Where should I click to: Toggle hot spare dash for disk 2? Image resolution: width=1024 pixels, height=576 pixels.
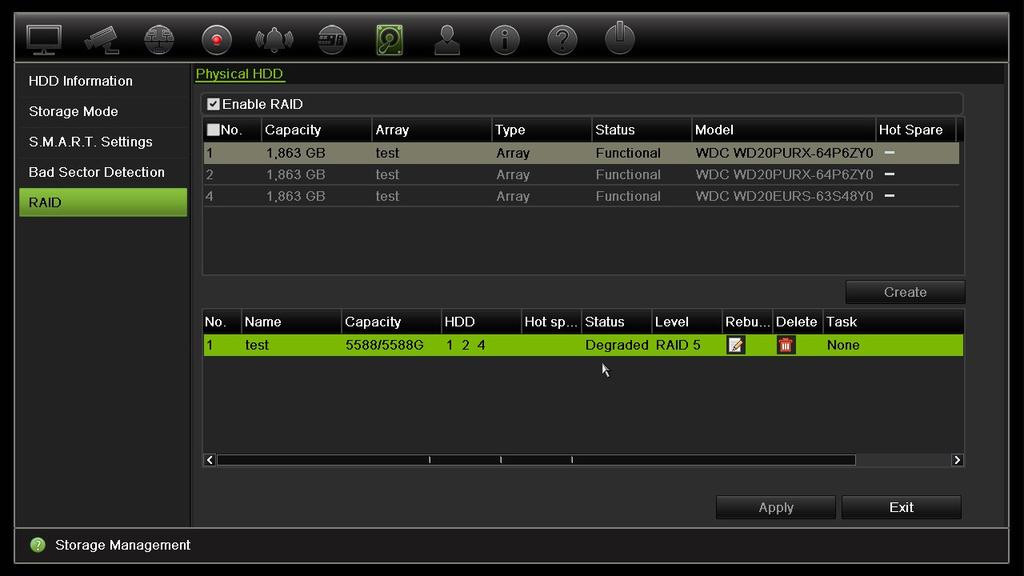click(889, 174)
